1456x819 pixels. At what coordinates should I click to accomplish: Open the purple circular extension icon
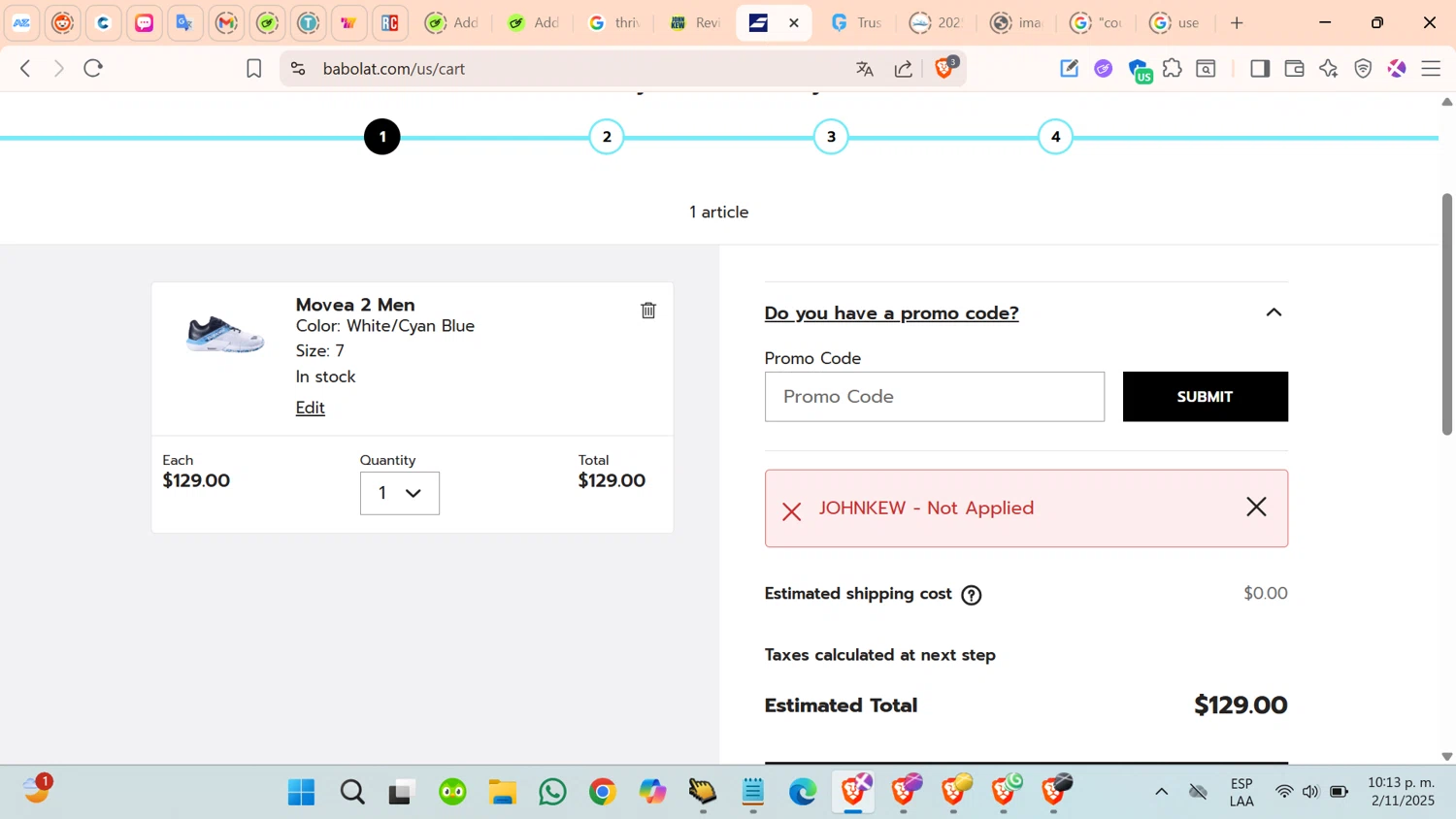click(1104, 68)
